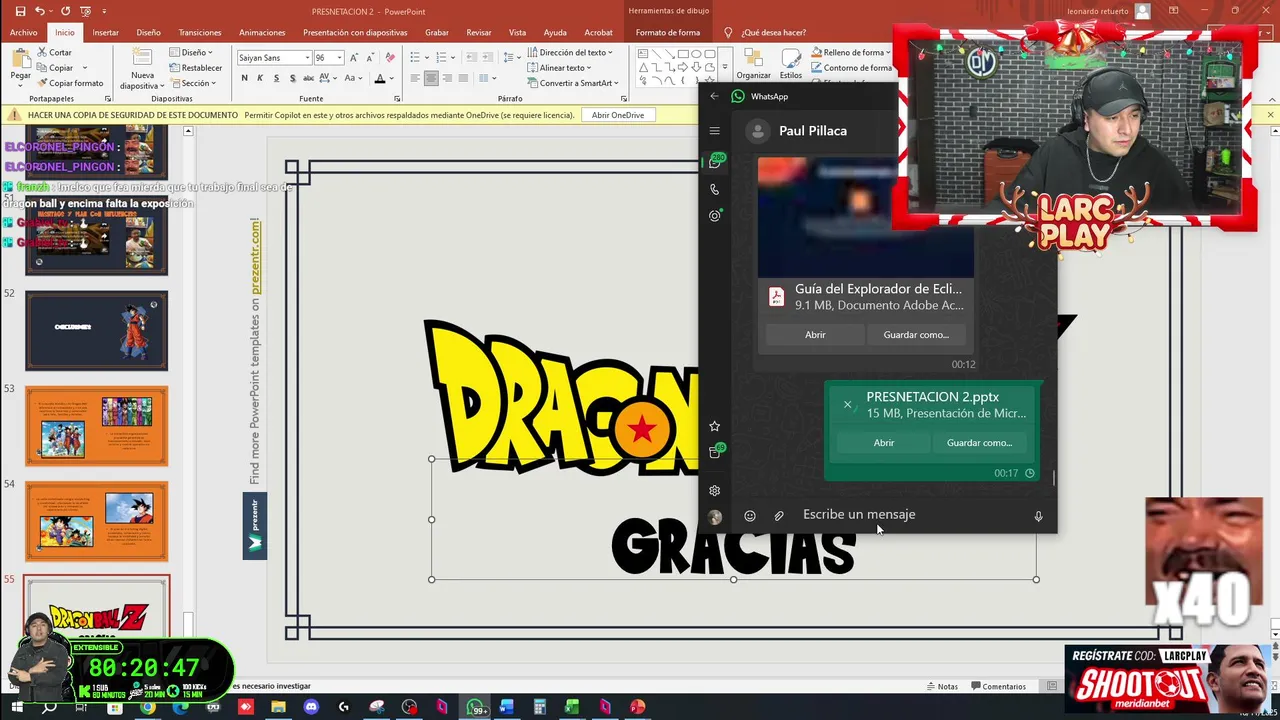Open Excel from taskbar
Viewport: 1280px width, 720px height.
pos(572,707)
